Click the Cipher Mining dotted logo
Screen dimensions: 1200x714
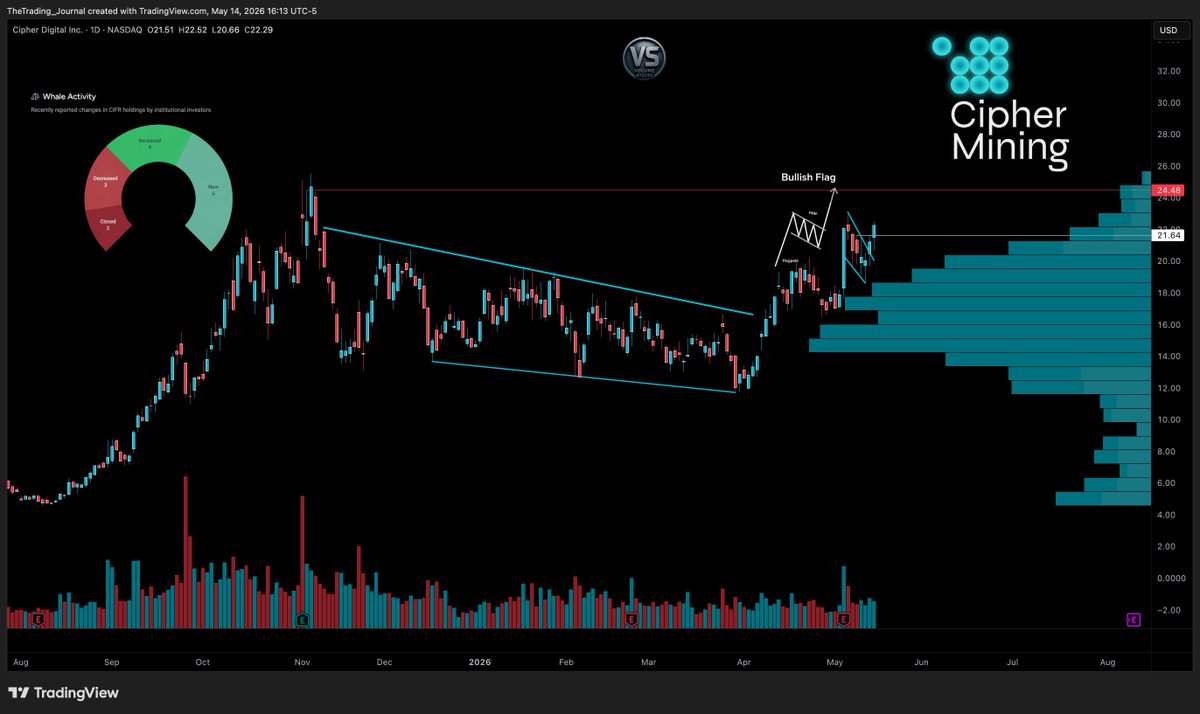coord(971,67)
